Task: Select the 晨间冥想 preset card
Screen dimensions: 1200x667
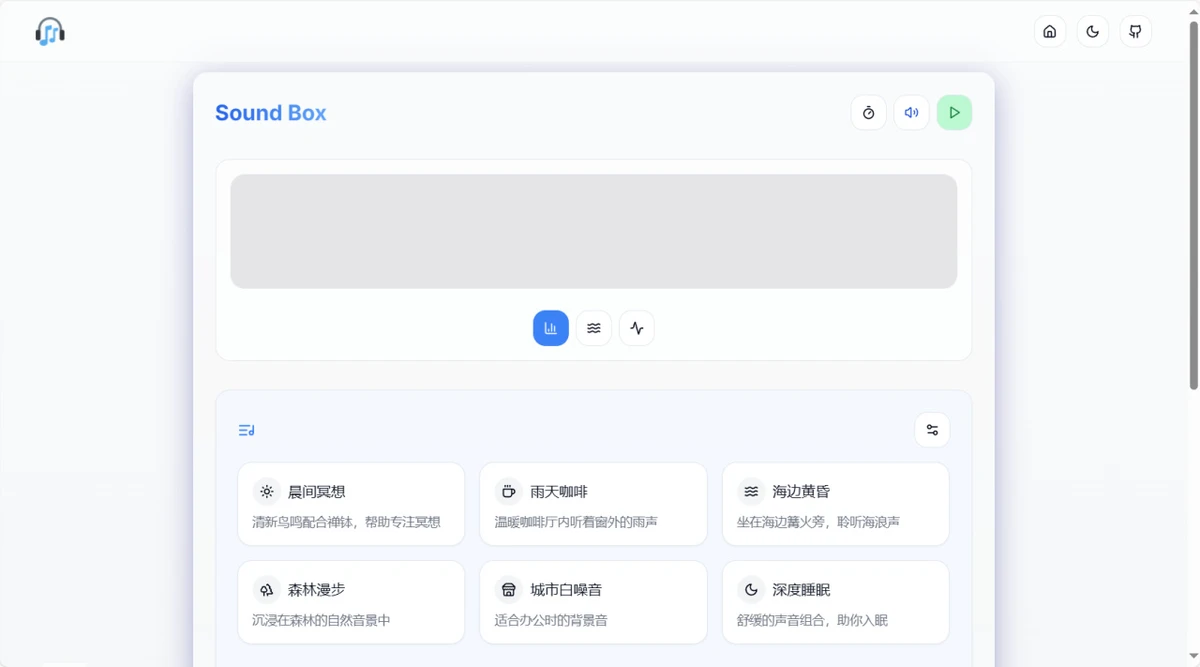Action: pyautogui.click(x=351, y=504)
